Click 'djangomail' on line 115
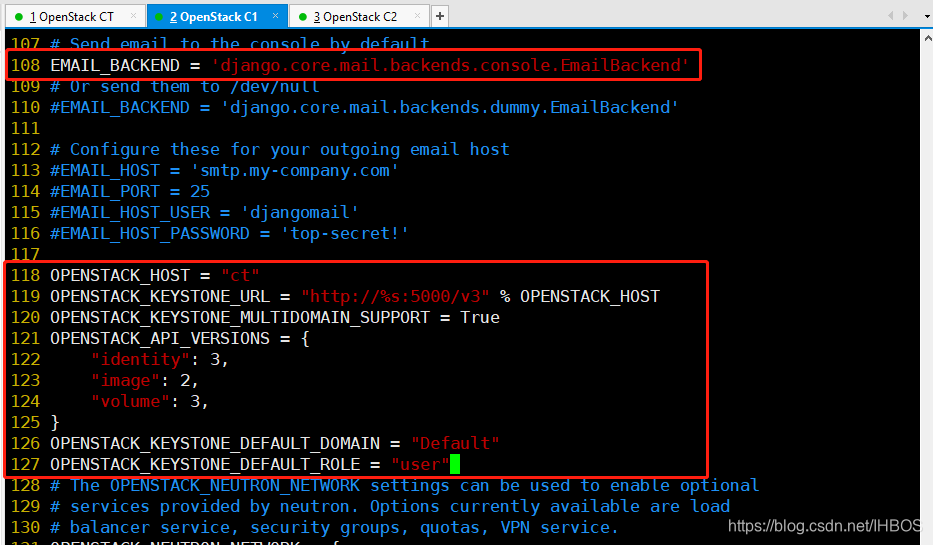Viewport: 933px width, 545px height. 299,212
